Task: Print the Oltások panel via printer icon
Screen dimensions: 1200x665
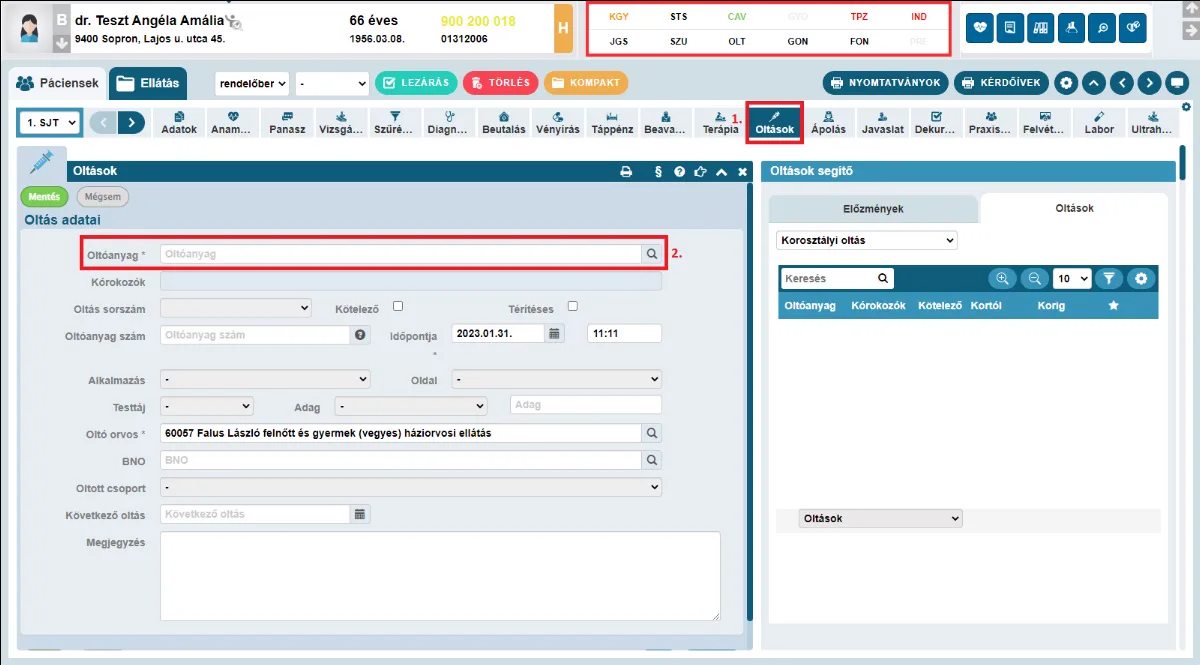Action: (626, 172)
